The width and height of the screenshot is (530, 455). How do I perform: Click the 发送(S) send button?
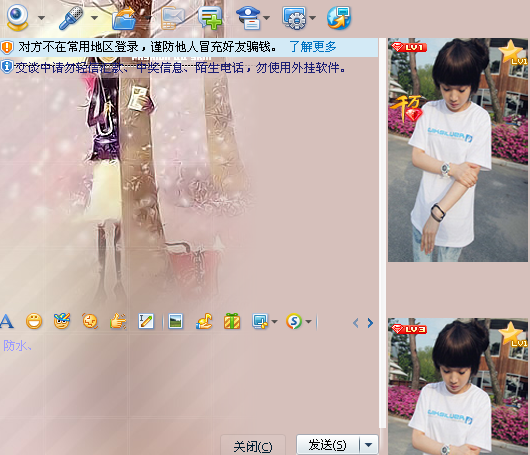(x=328, y=445)
